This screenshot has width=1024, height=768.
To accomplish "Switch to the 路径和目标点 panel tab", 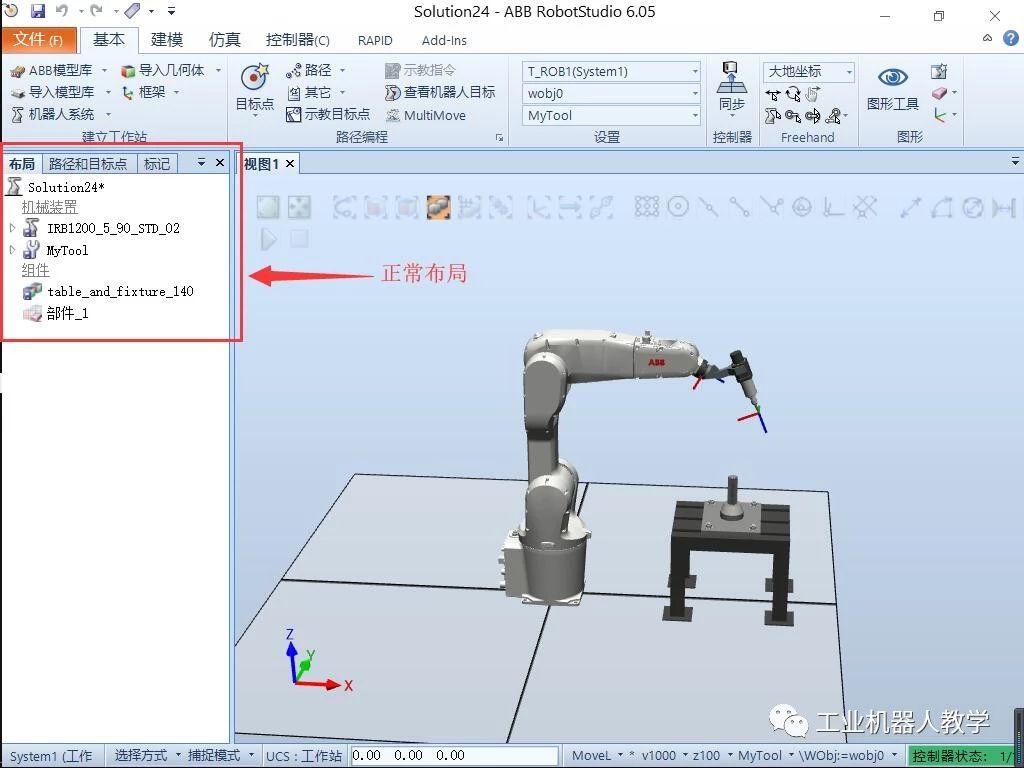I will pos(88,164).
